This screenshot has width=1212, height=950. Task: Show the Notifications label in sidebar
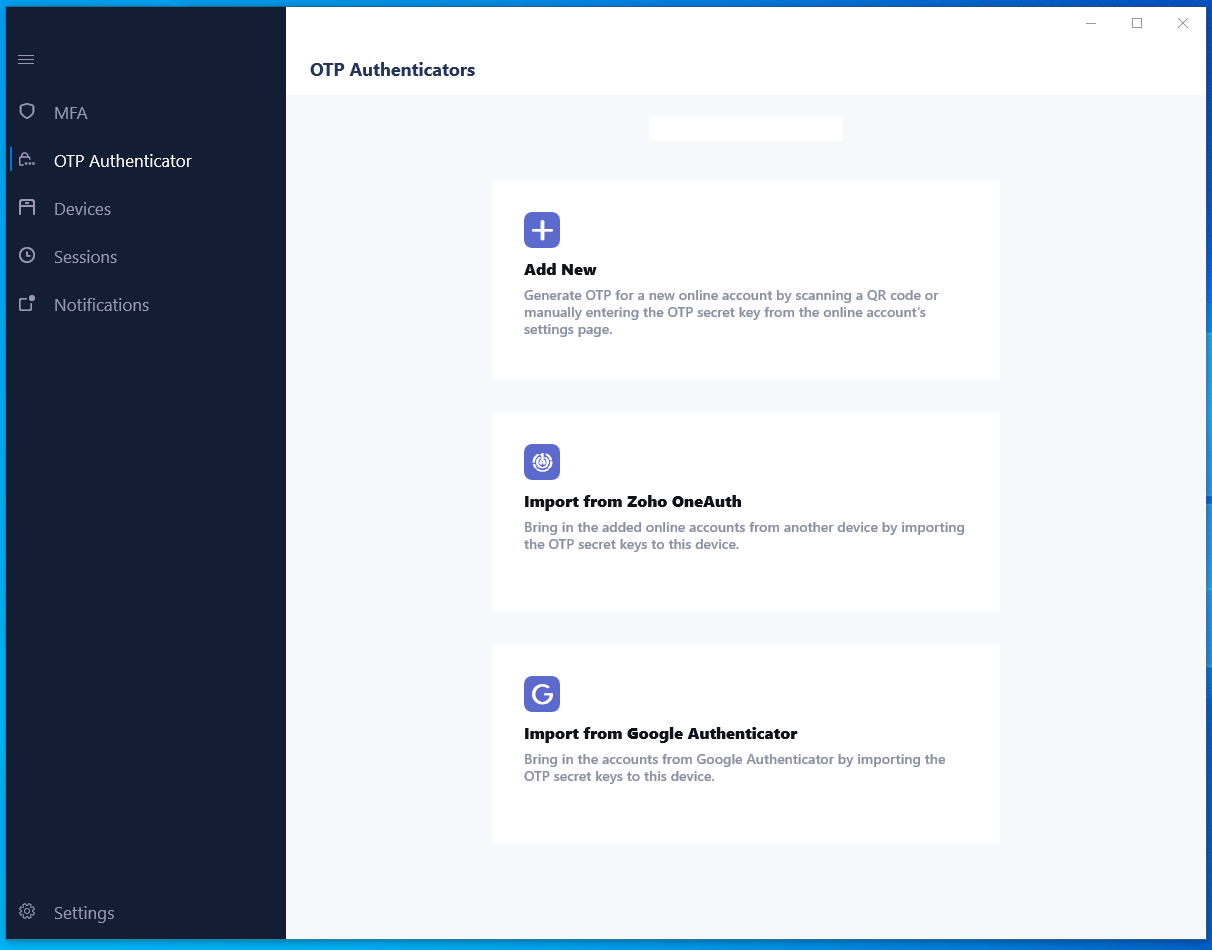[x=101, y=305]
